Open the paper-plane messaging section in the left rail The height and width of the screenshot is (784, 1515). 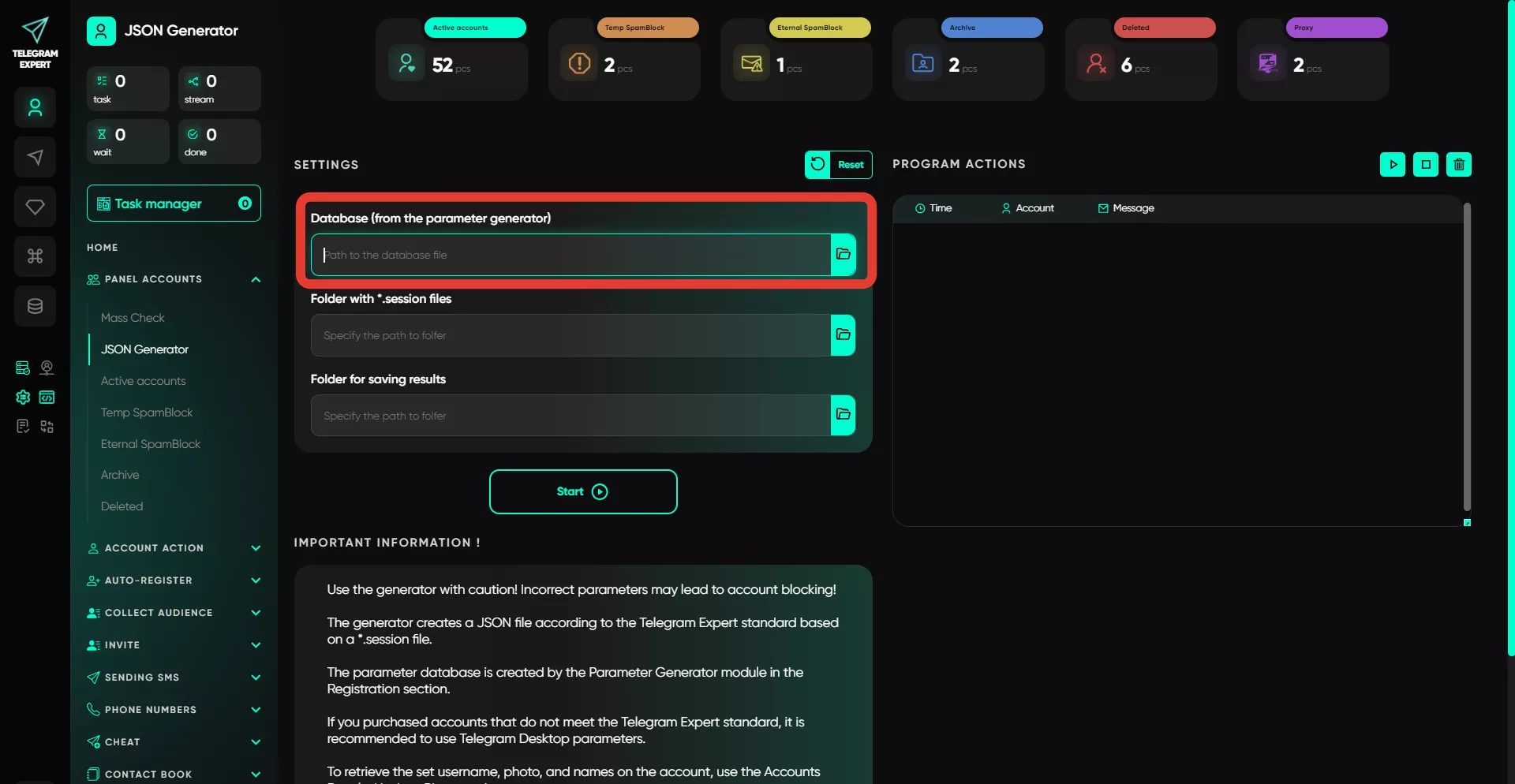pos(35,157)
